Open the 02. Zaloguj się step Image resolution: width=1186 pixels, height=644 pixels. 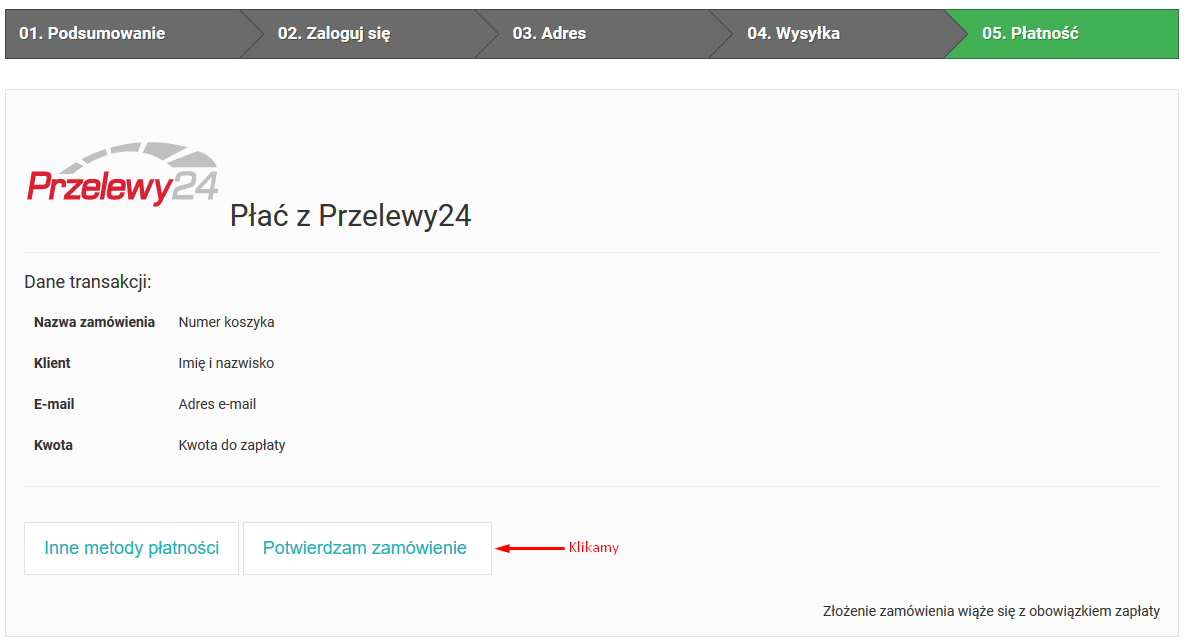coord(334,33)
